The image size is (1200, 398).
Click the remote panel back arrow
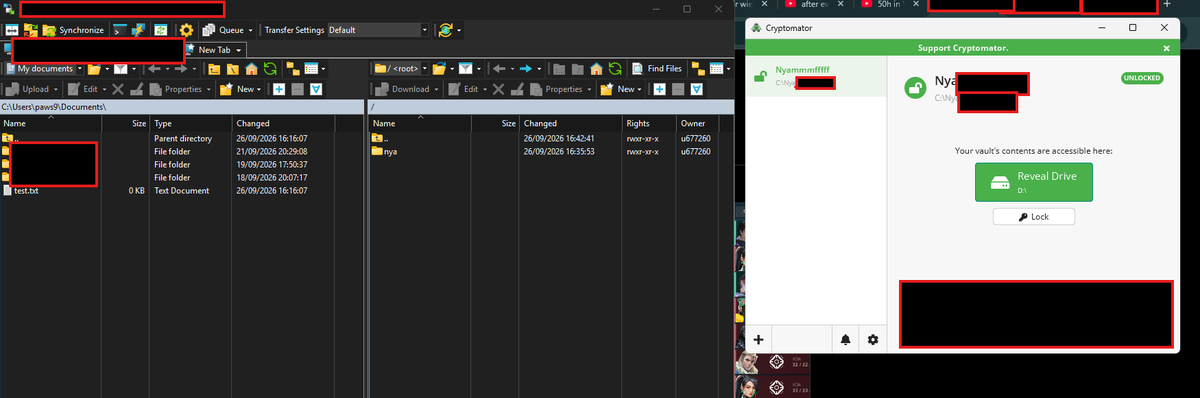click(499, 69)
